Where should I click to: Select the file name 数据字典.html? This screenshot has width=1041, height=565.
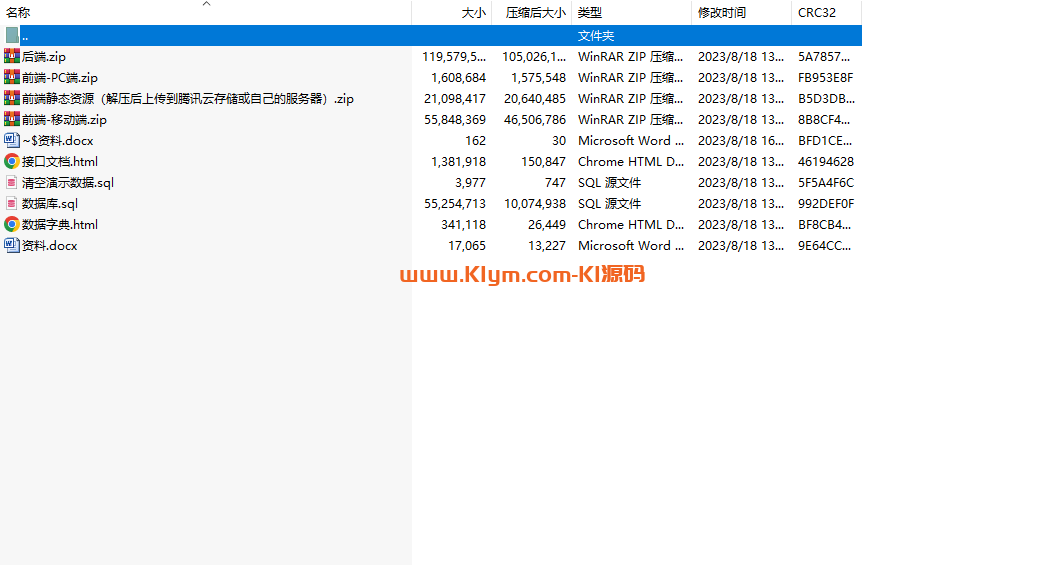pyautogui.click(x=60, y=224)
